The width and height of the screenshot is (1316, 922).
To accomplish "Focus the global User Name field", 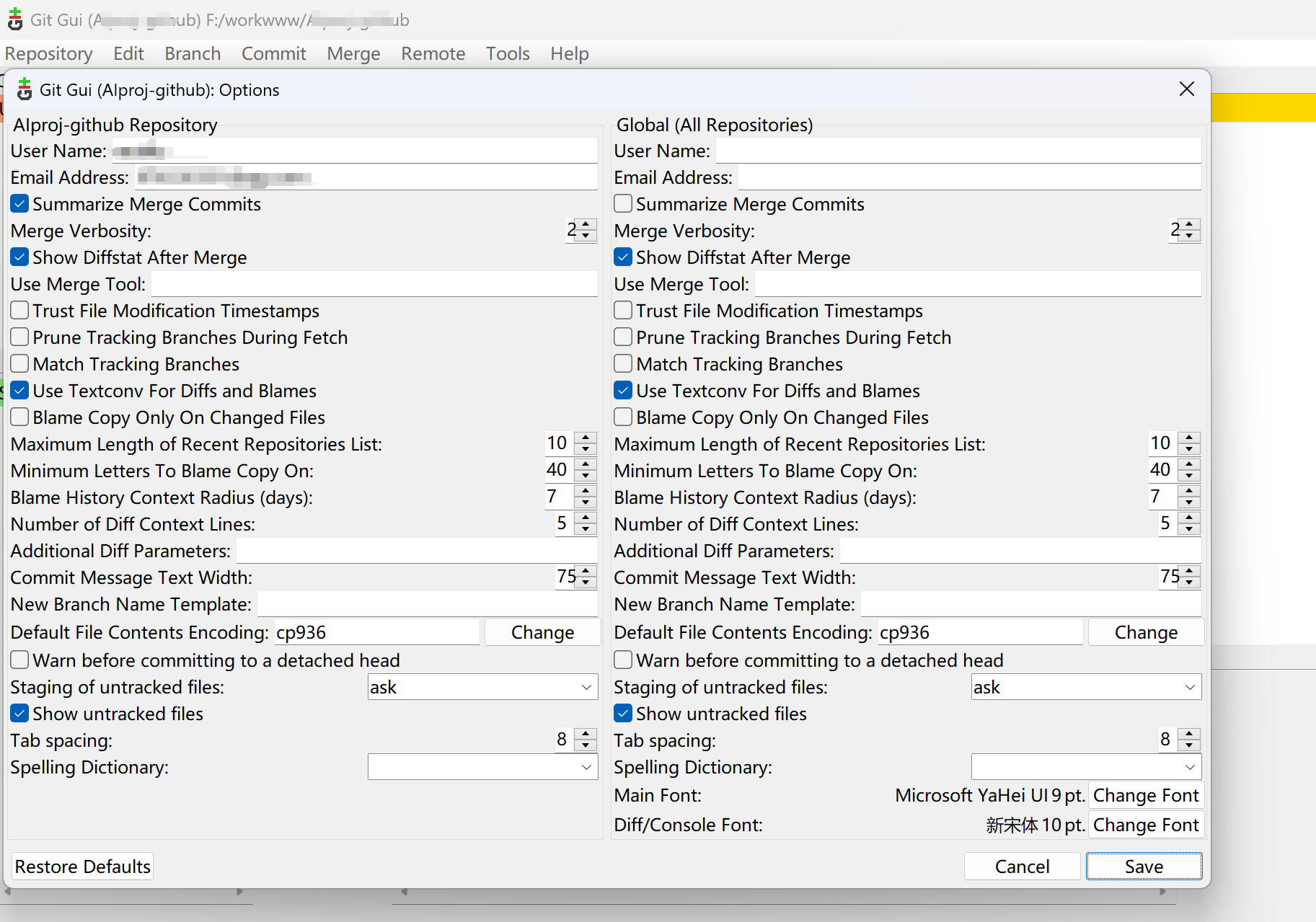I will coord(958,151).
